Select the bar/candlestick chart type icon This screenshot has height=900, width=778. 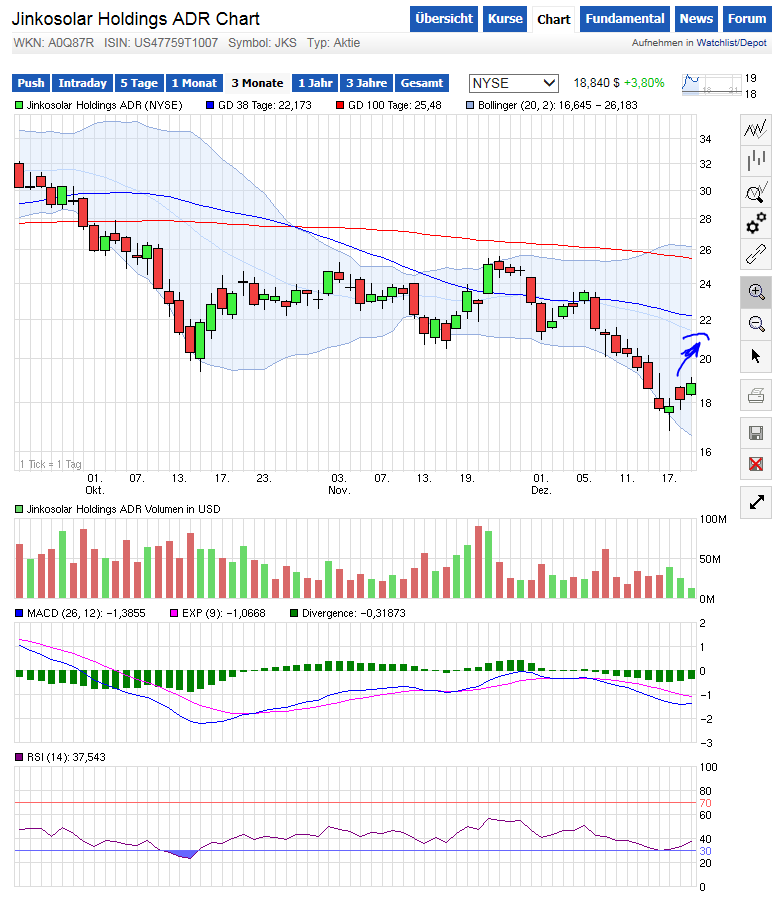[756, 160]
